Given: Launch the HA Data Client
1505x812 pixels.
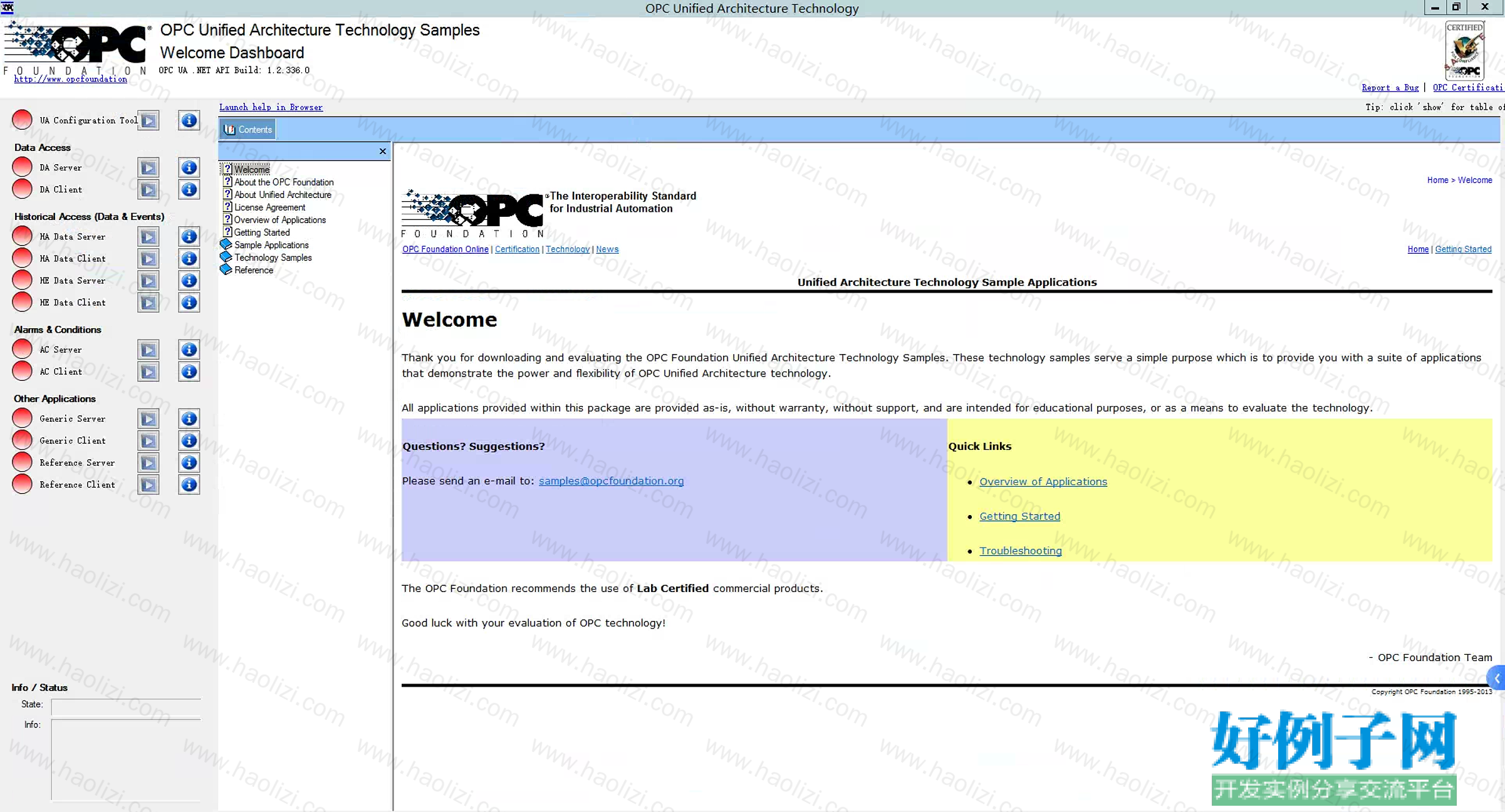Looking at the screenshot, I should click(148, 258).
